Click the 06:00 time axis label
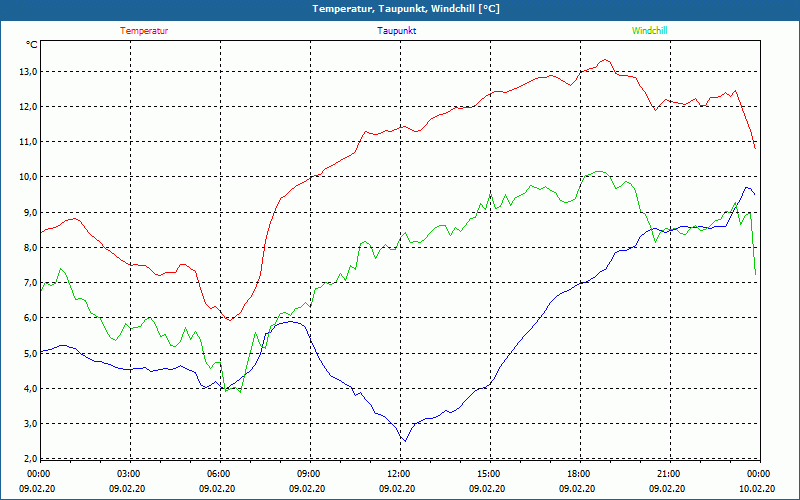This screenshot has width=800, height=500. pyautogui.click(x=220, y=474)
